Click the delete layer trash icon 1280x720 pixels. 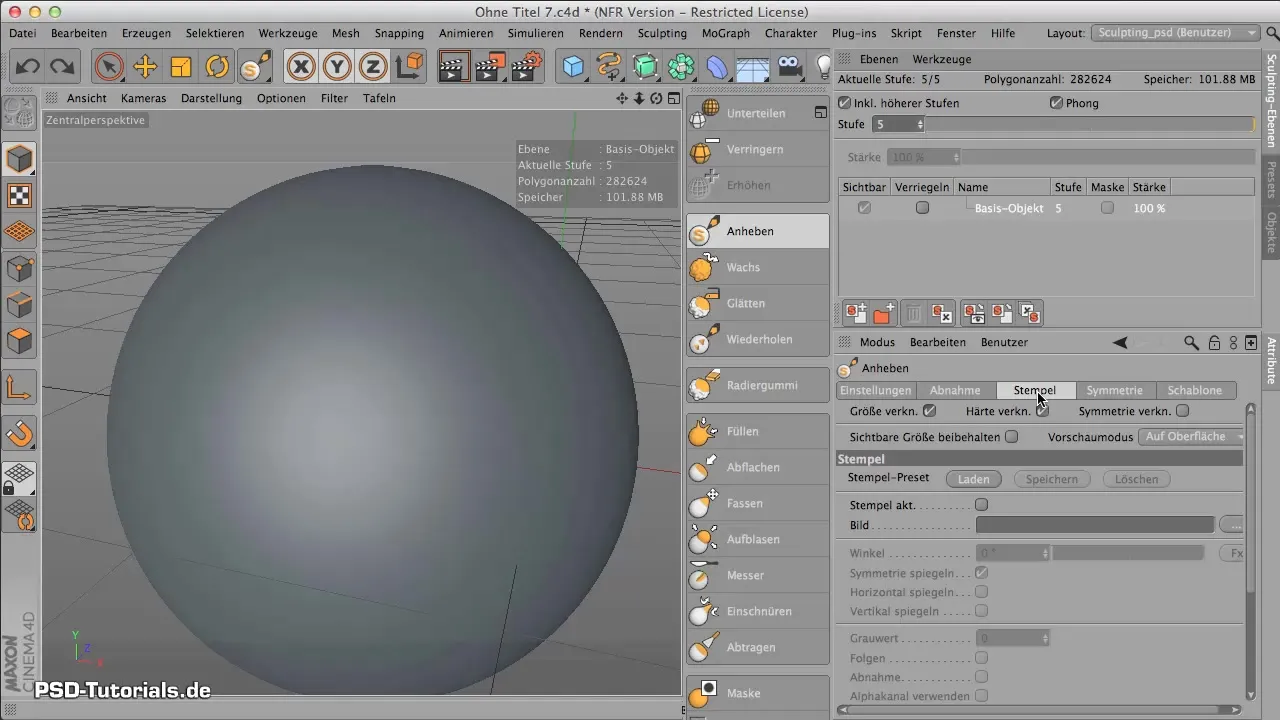tap(913, 314)
